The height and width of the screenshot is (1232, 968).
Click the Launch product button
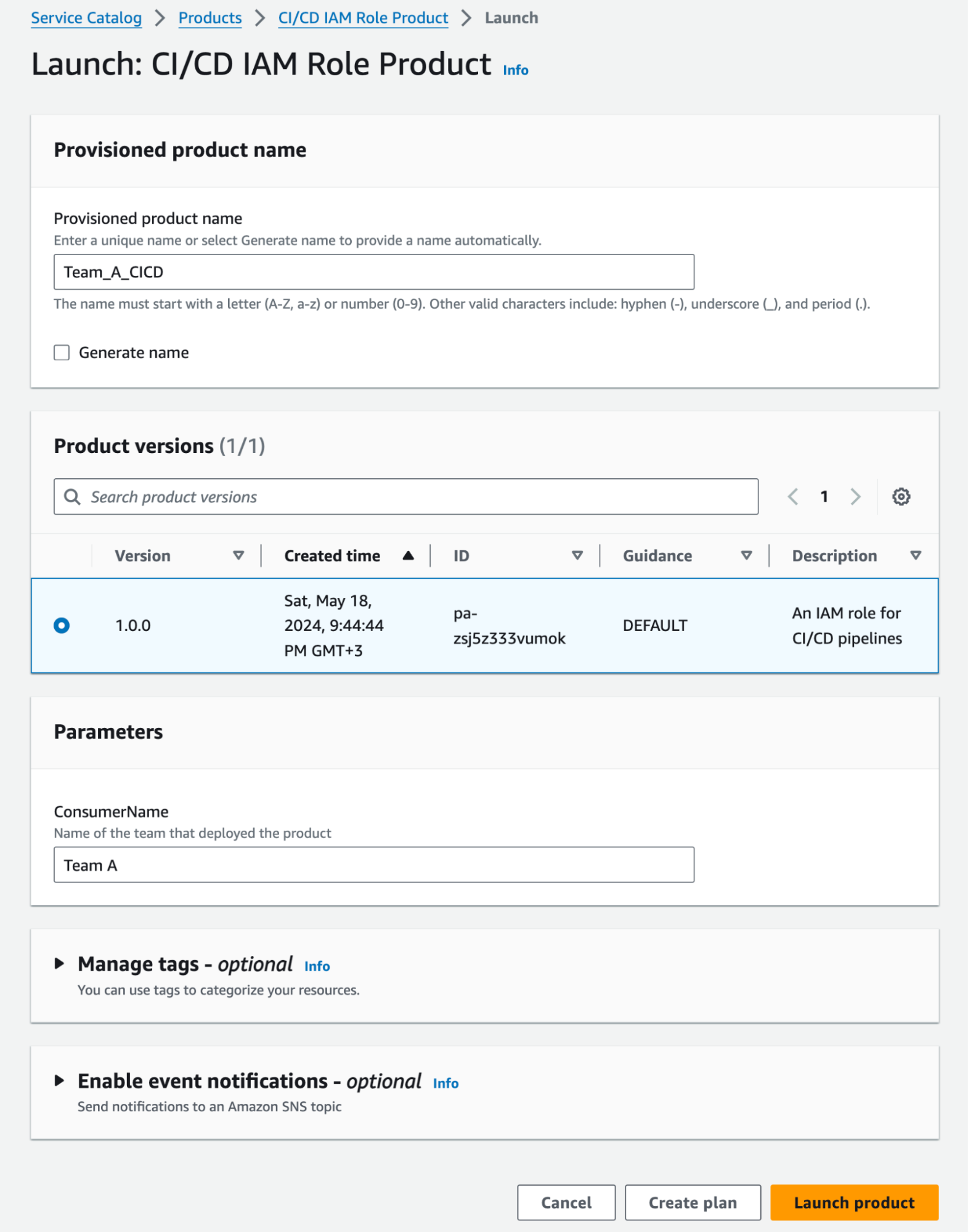click(854, 1202)
